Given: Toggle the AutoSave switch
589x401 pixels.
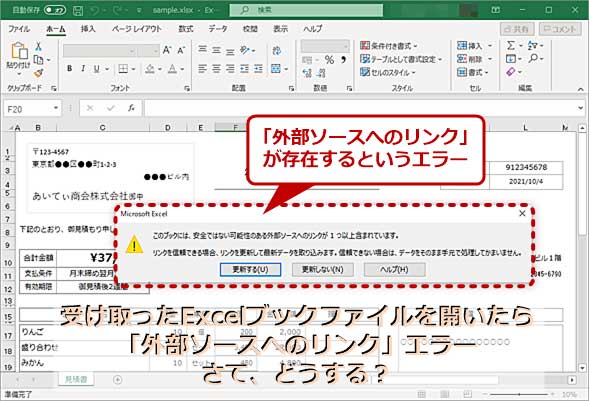Looking at the screenshot, I should 55,10.
